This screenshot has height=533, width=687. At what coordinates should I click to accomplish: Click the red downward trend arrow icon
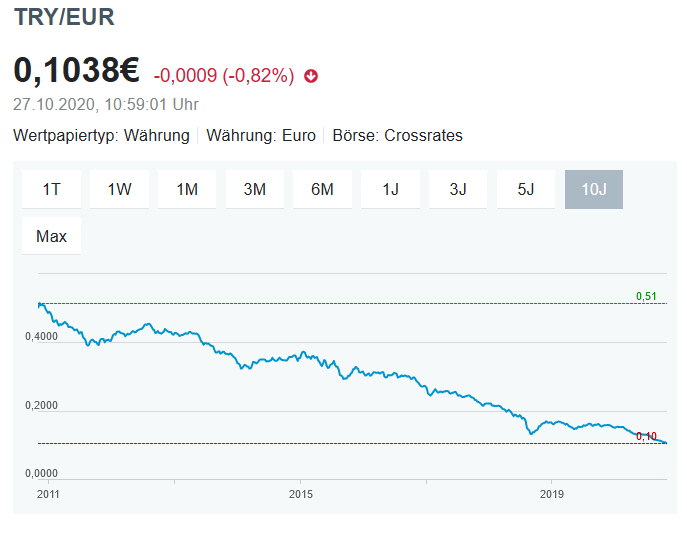[x=311, y=76]
